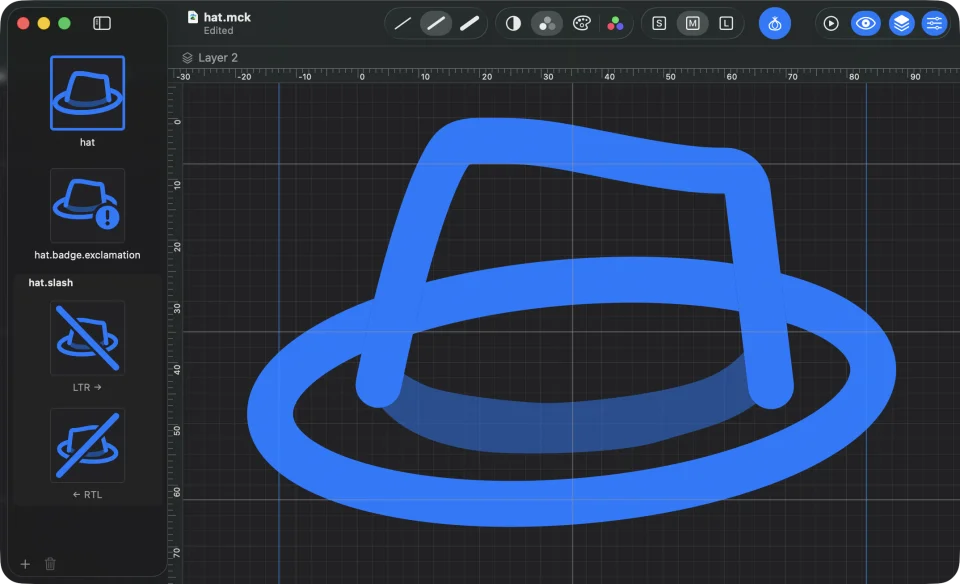Select the small S symbol scale
This screenshot has height=584, width=960.
(659, 24)
